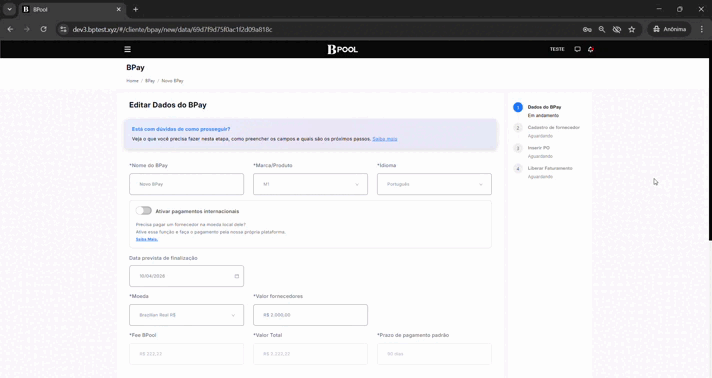This screenshot has width=712, height=378.
Task: Click the BPool logo in header
Action: 342,49
